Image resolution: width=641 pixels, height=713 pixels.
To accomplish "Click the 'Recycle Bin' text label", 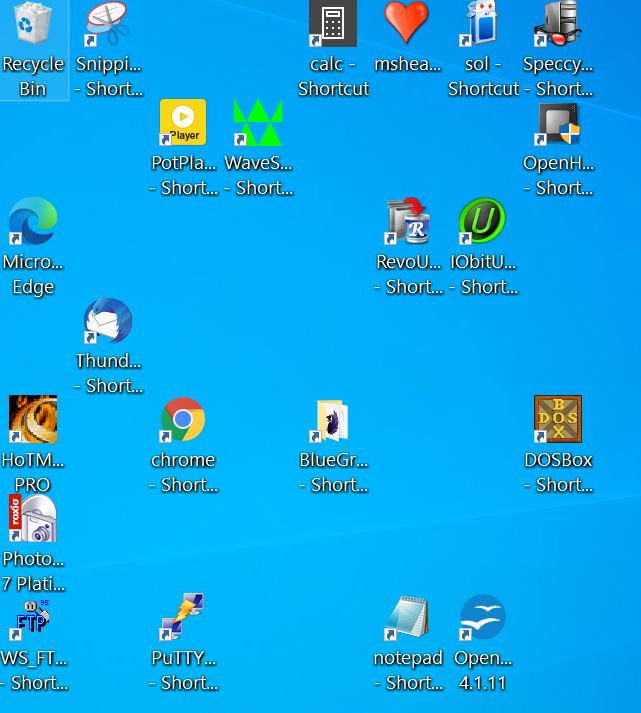I will pyautogui.click(x=33, y=76).
